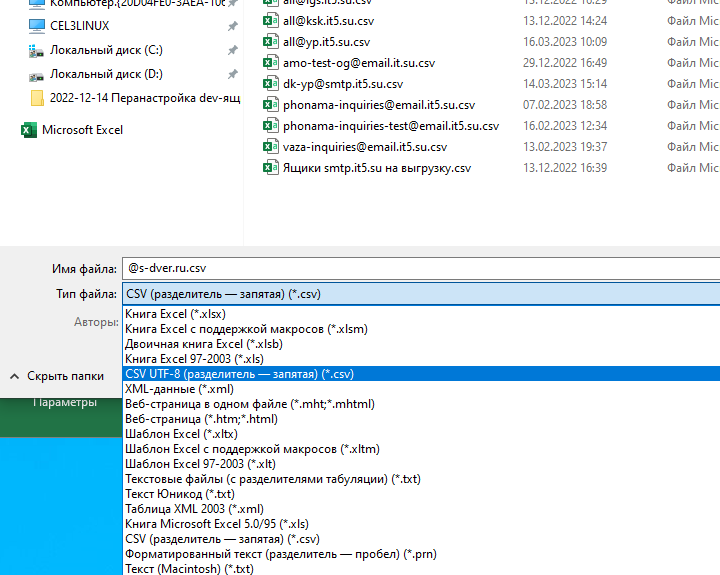This screenshot has height=575, width=720.
Task: Select Microsoft Excel in the navigation tree
Action: (x=82, y=130)
